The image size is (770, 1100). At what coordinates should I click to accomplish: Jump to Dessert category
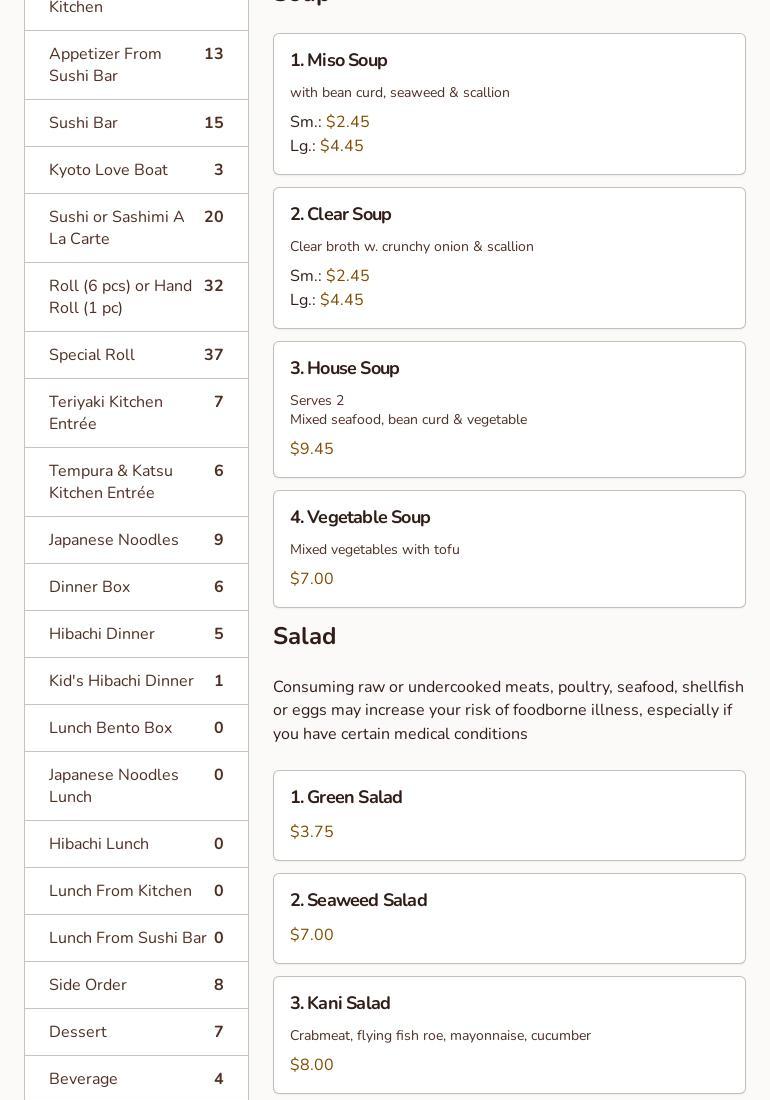click(136, 1032)
